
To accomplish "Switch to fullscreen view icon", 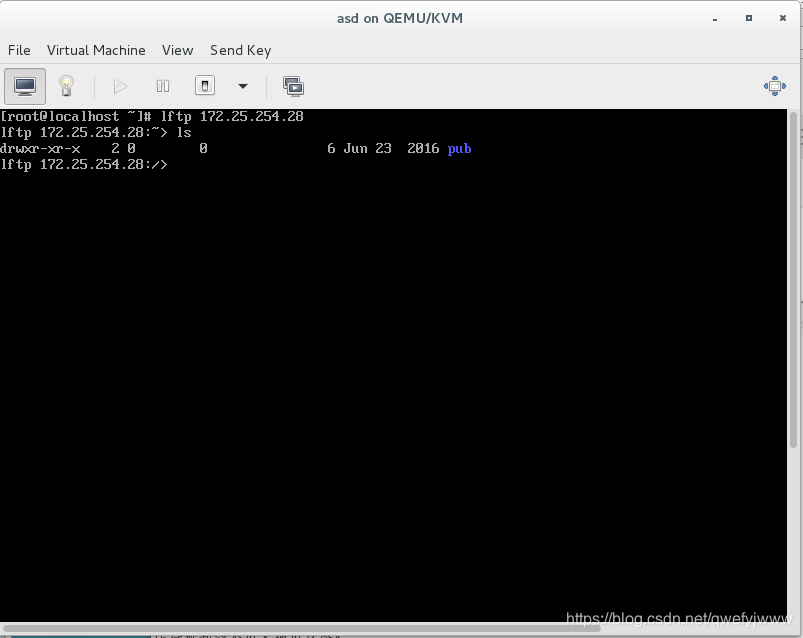I will click(x=775, y=86).
